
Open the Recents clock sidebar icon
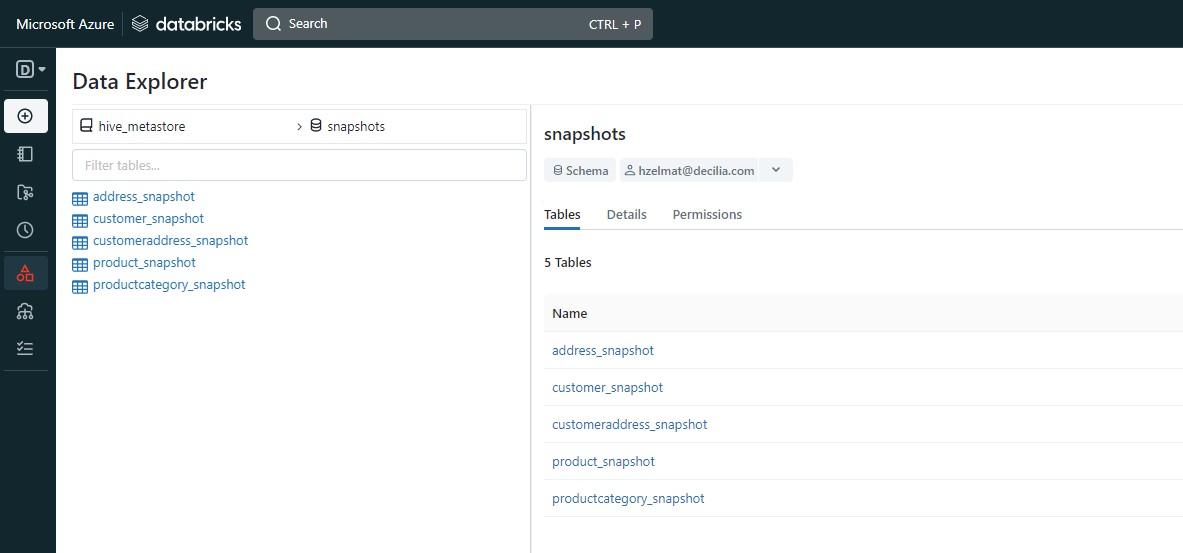coord(26,230)
